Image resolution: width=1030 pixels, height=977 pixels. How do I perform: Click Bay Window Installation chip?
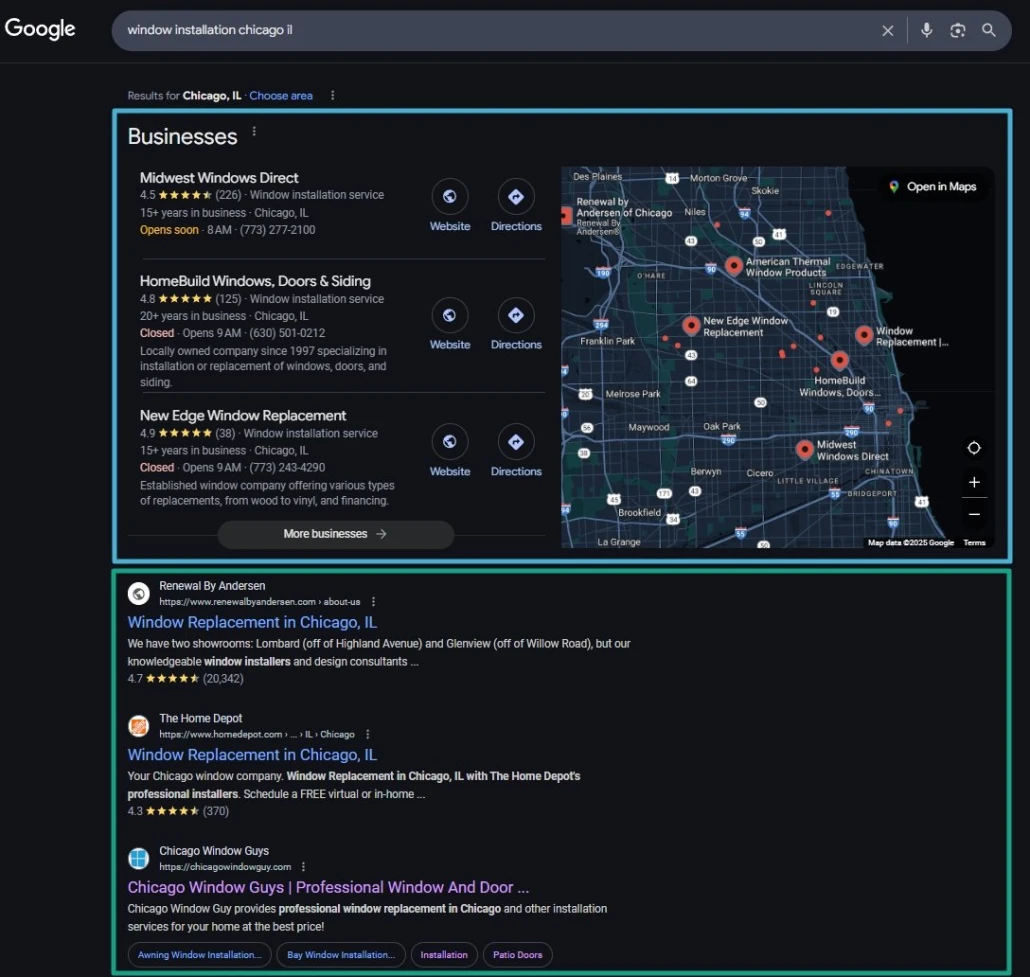click(x=340, y=955)
